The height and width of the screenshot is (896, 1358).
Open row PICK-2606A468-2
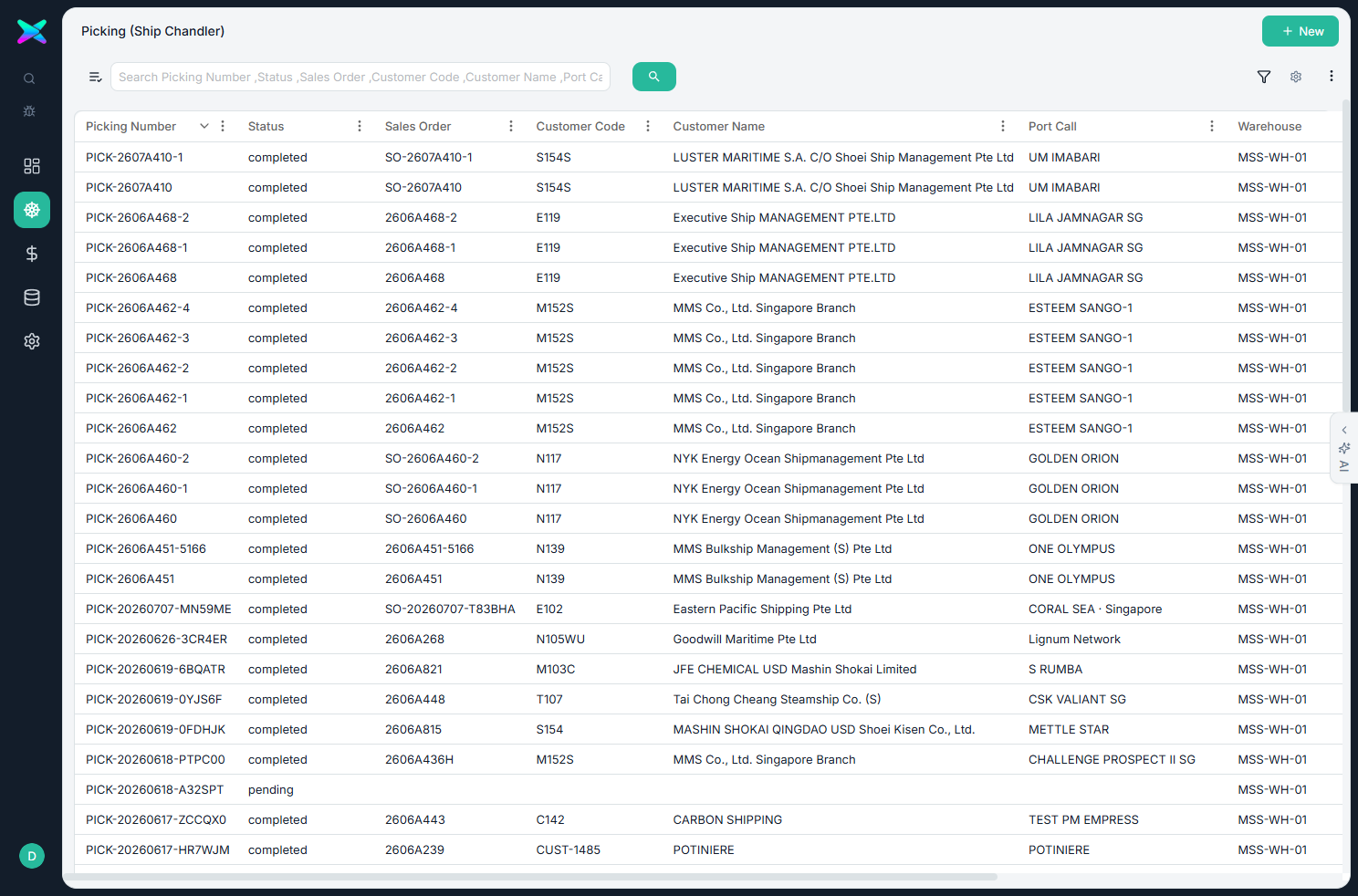708,217
